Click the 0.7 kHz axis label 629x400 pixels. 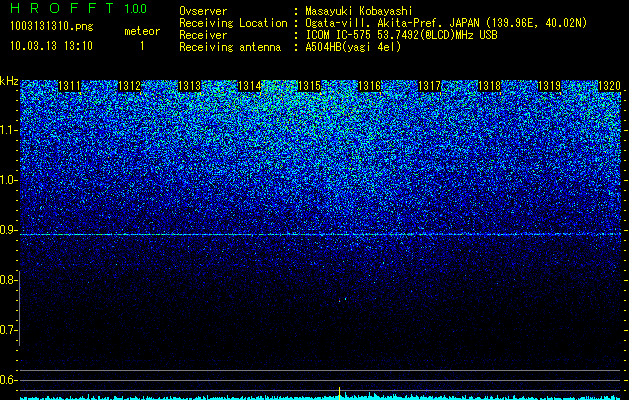[x=8, y=330]
